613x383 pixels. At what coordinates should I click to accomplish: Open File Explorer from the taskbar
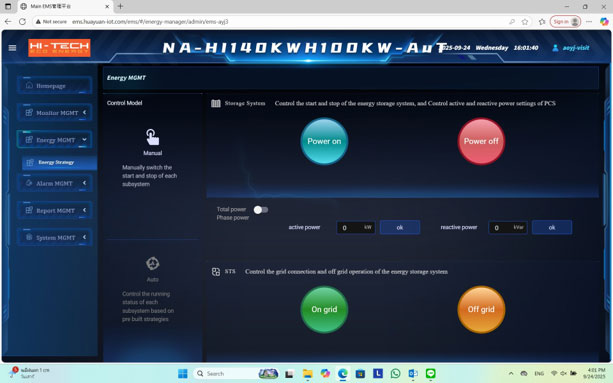tap(307, 374)
